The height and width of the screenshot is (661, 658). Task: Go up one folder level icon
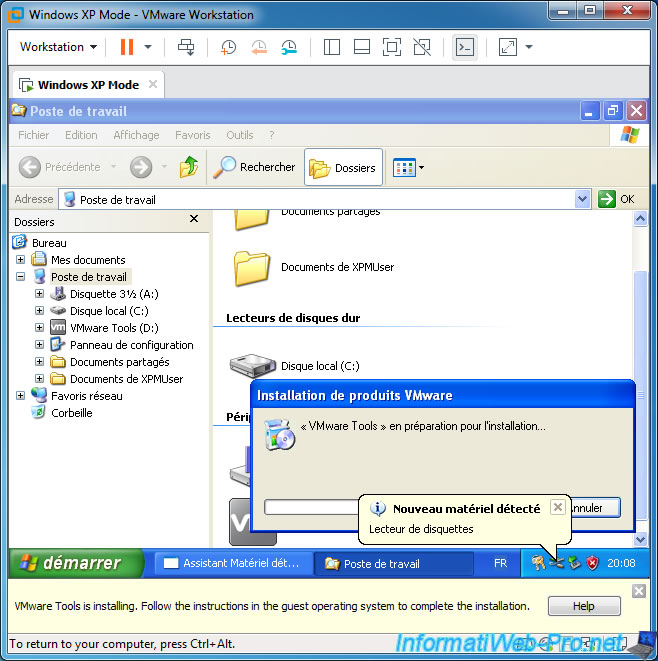pos(188,167)
